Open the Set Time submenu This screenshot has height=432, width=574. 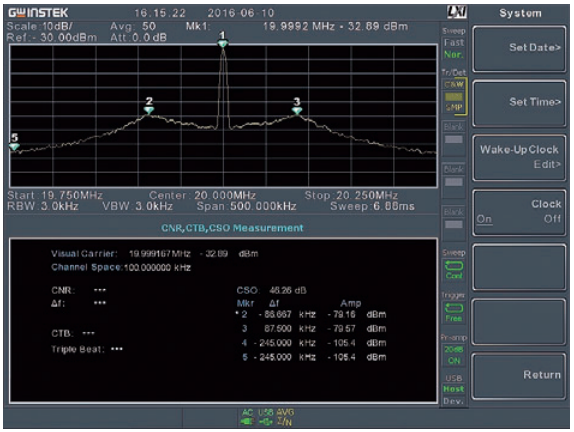(519, 103)
